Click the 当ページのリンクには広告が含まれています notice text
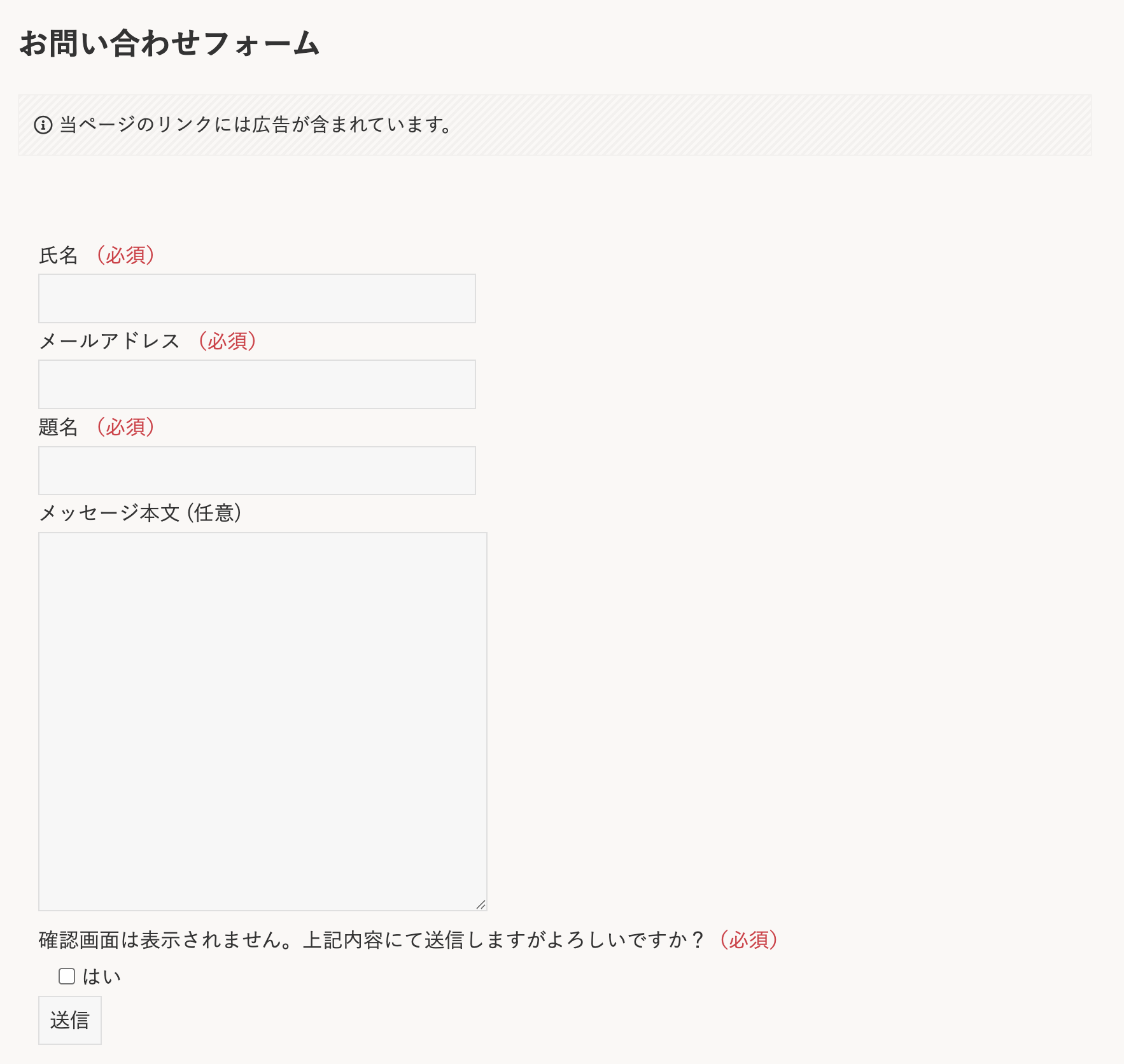This screenshot has height=1064, width=1124. [255, 125]
